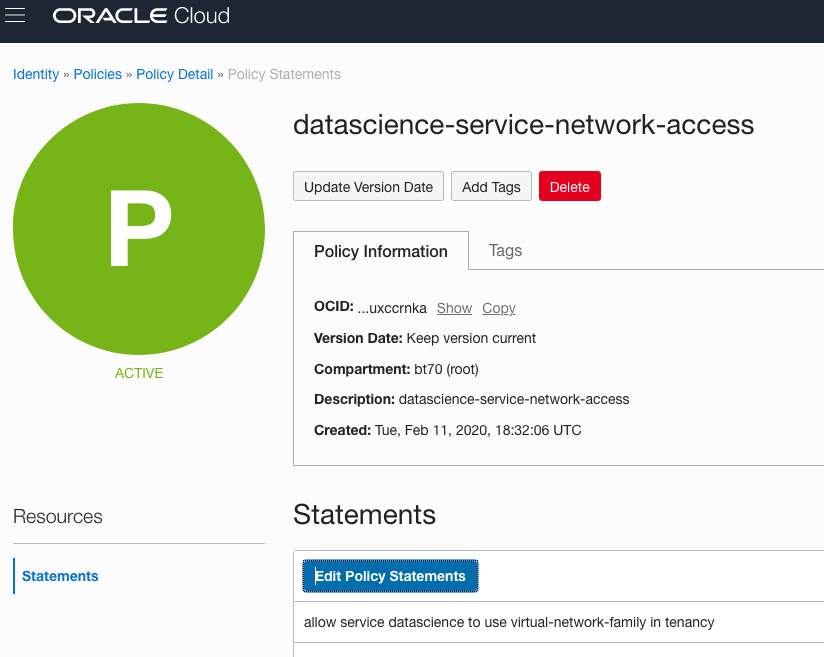Viewport: 824px width, 657px height.
Task: Click Edit Policy Statements button
Action: pyautogui.click(x=390, y=576)
